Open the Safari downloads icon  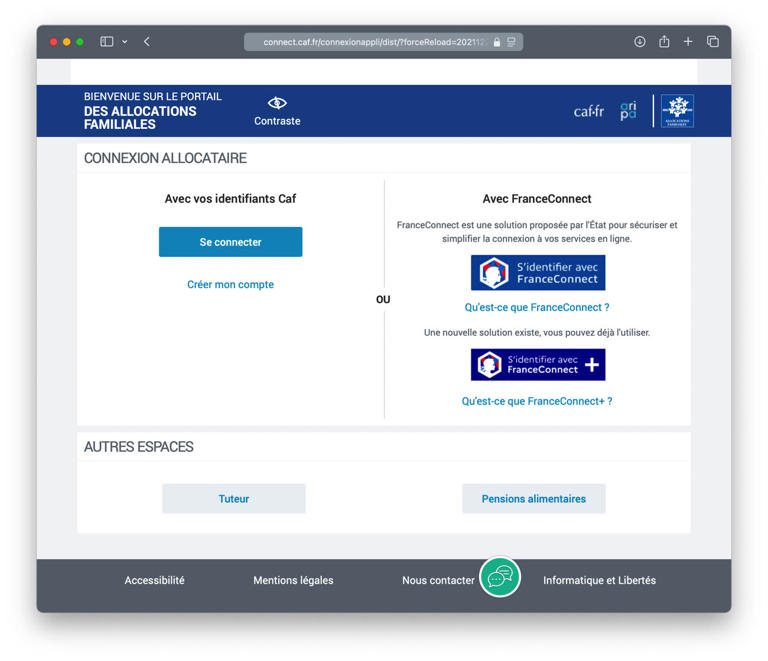pyautogui.click(x=640, y=42)
